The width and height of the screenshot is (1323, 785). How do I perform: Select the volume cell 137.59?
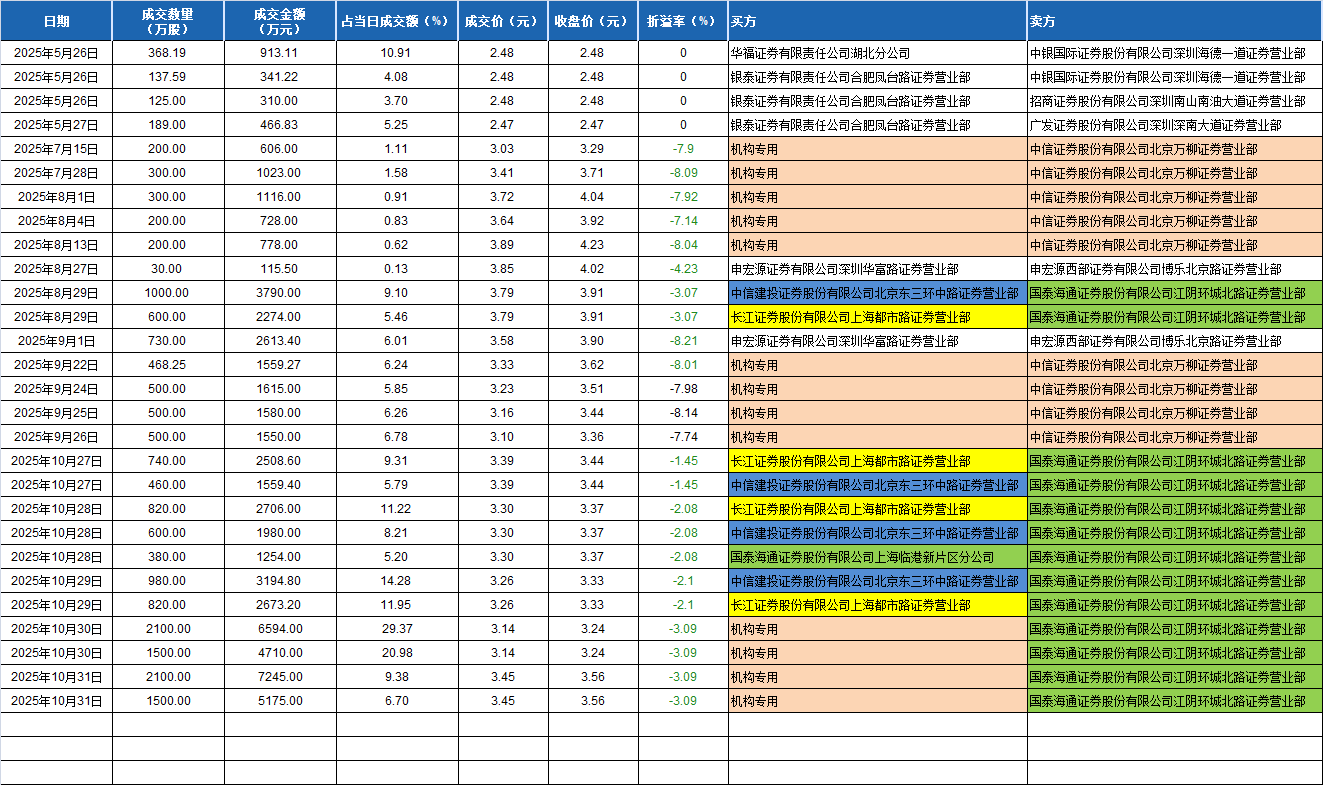pyautogui.click(x=168, y=77)
